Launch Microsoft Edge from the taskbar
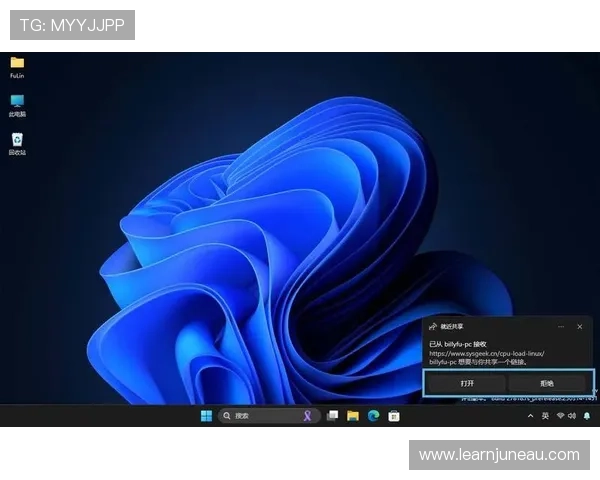 (x=373, y=416)
